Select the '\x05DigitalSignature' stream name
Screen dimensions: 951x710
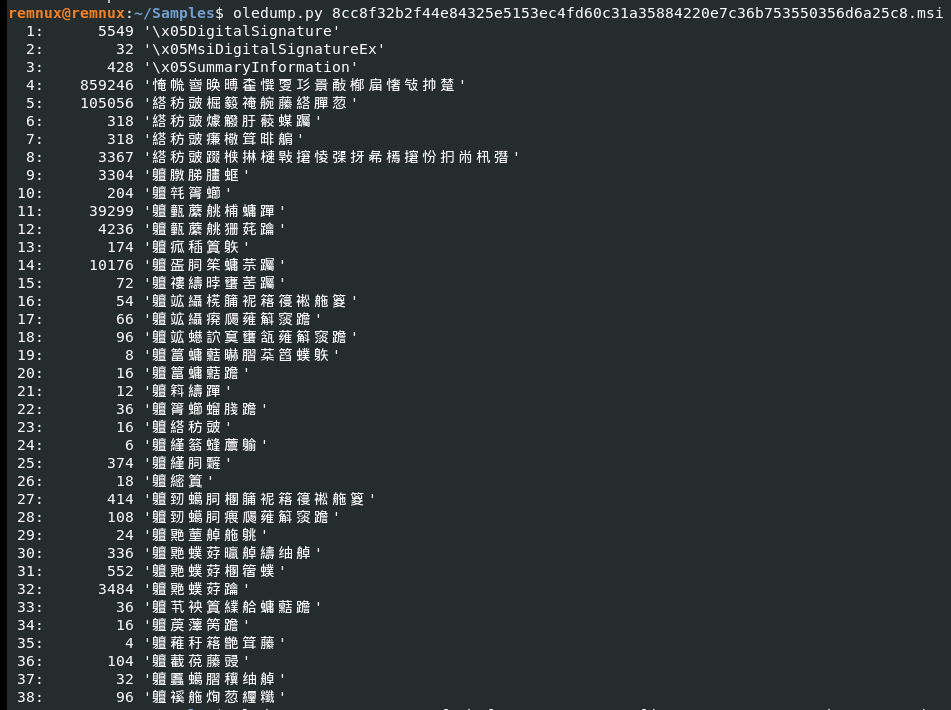tap(242, 31)
